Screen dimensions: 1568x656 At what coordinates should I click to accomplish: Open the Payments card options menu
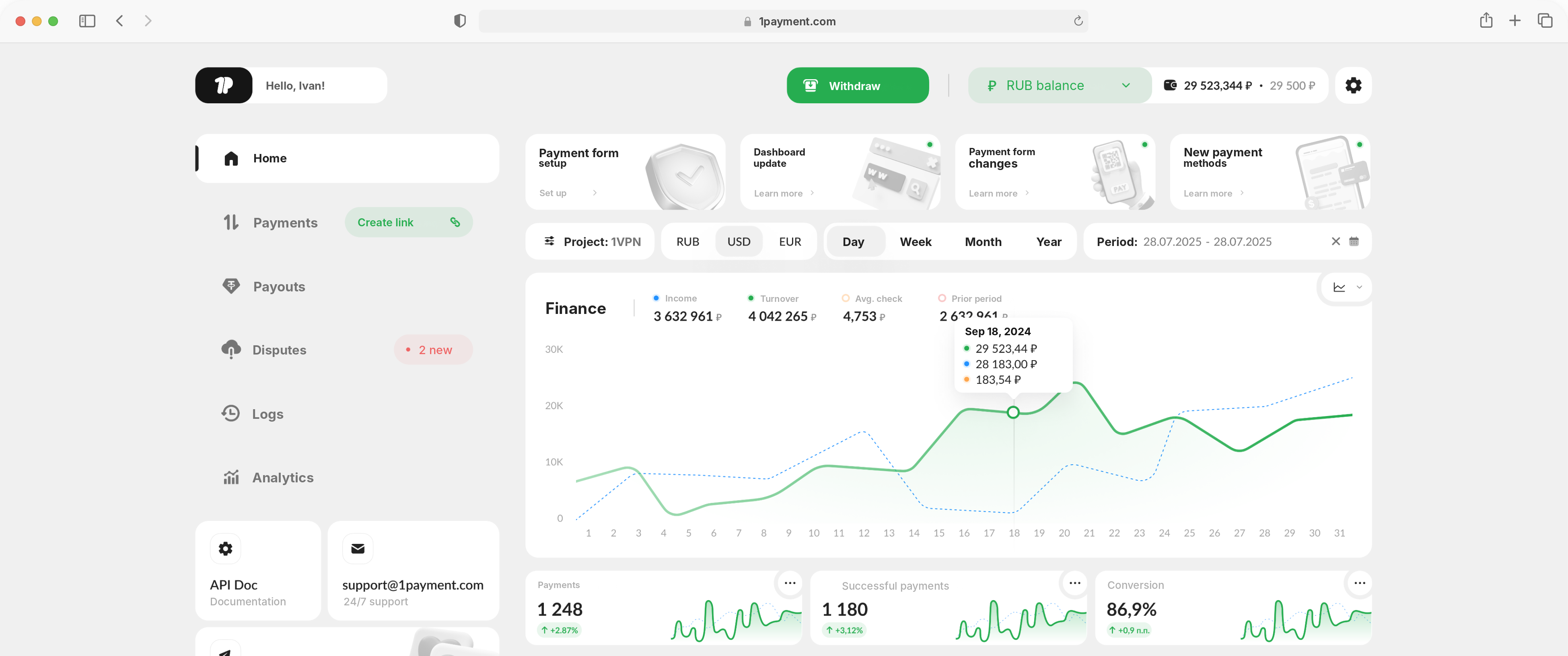point(790,583)
